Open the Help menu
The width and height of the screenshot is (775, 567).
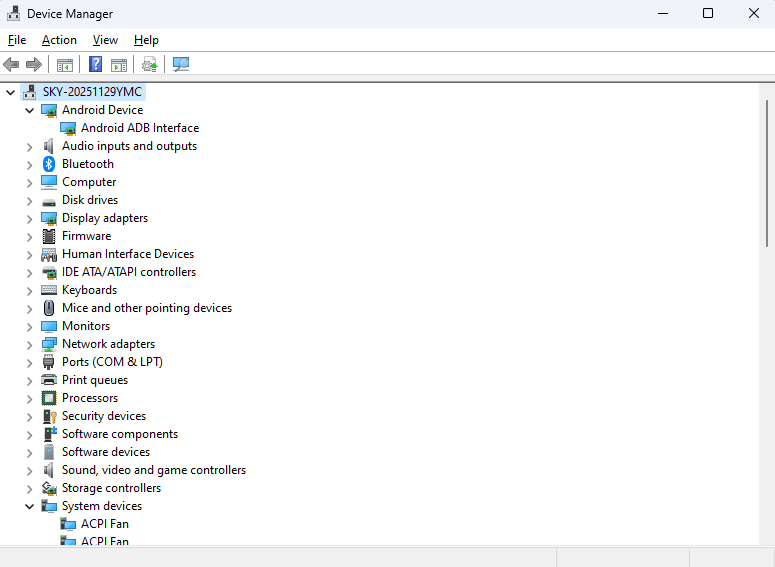click(x=146, y=40)
